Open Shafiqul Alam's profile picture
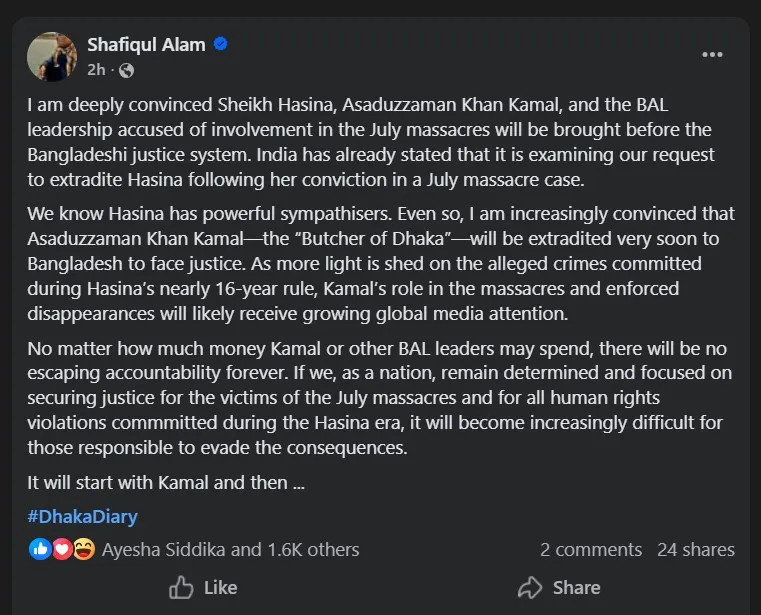 [x=52, y=56]
